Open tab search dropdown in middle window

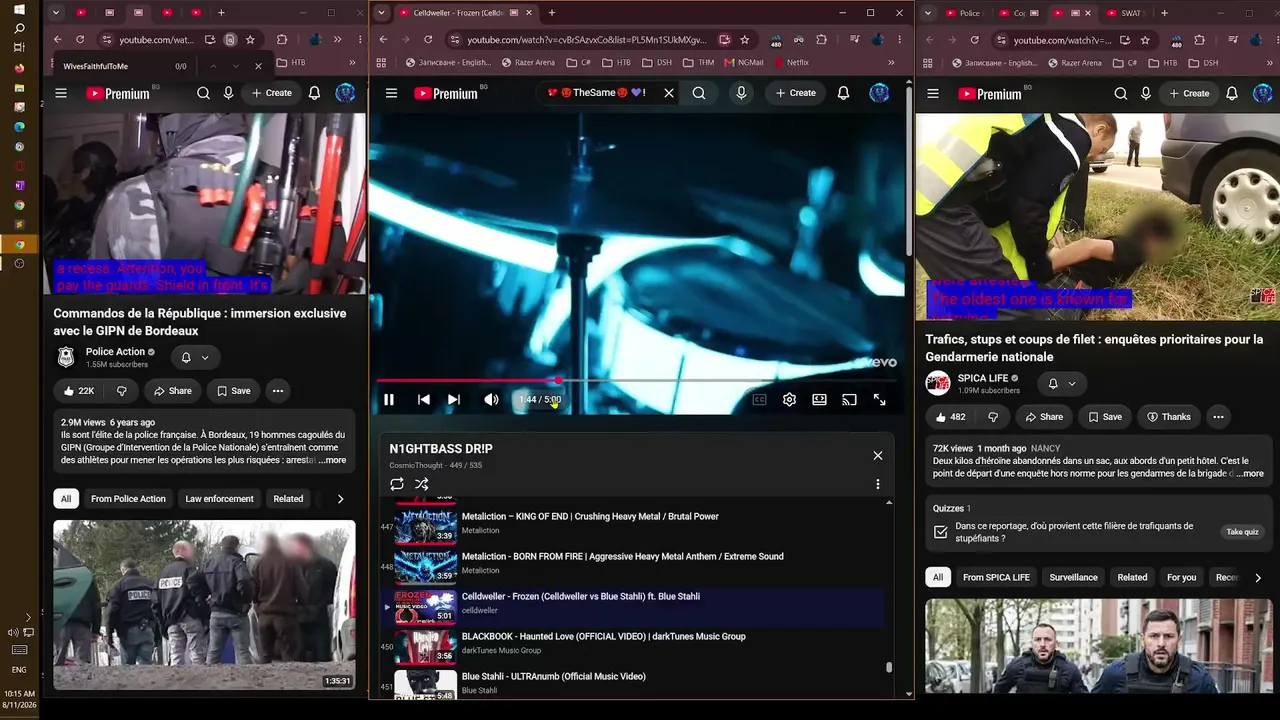381,13
